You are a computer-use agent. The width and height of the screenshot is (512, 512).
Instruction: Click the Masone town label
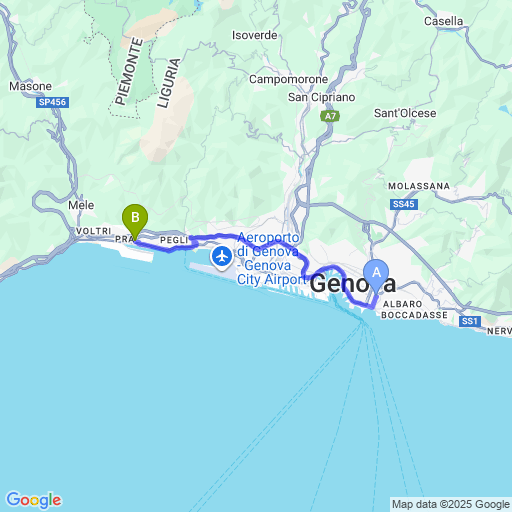click(30, 86)
